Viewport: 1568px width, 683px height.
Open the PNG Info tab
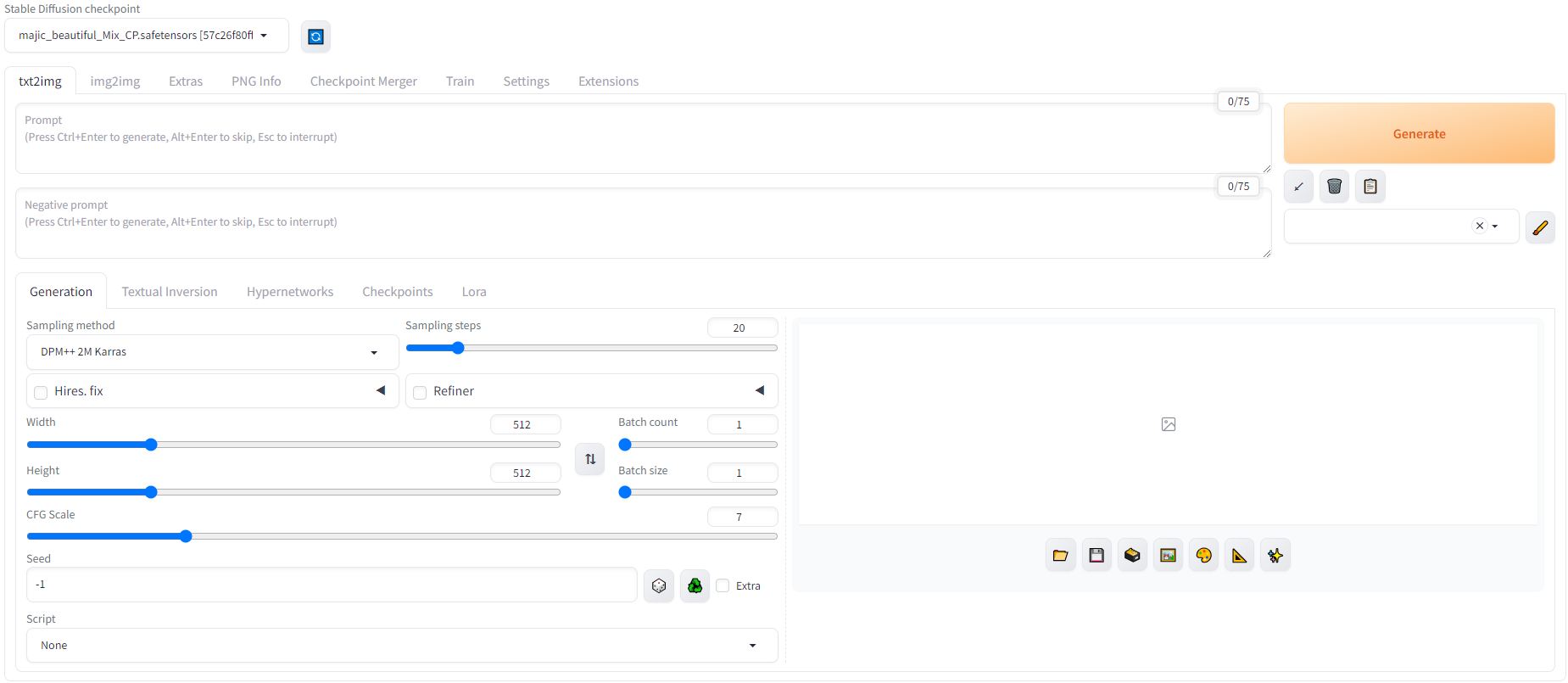[x=256, y=81]
